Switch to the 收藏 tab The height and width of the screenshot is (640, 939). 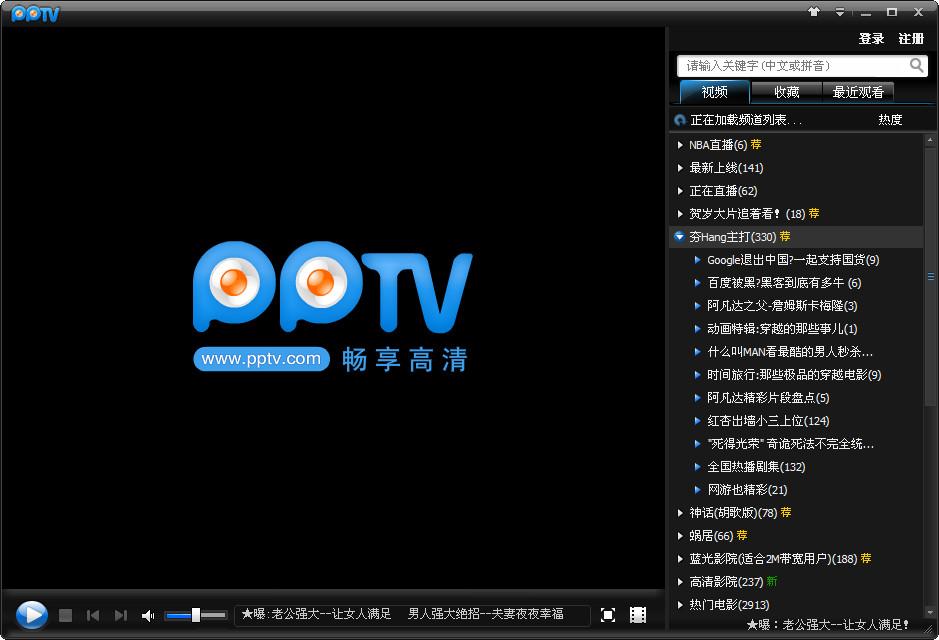[786, 91]
